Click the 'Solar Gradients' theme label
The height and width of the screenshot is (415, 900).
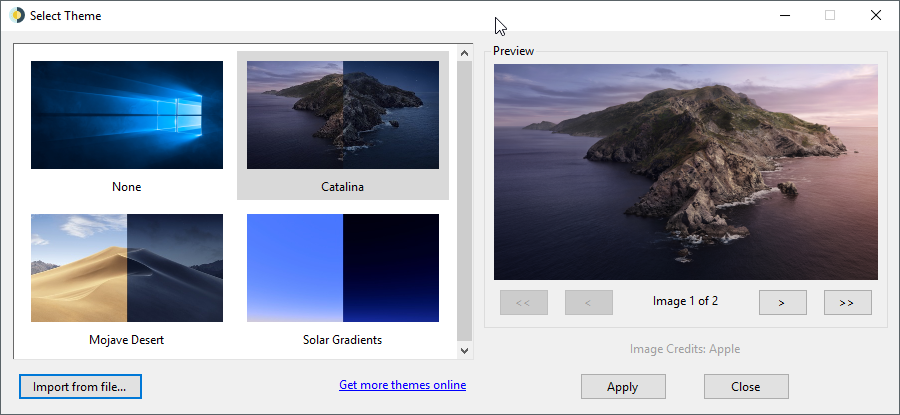click(343, 340)
